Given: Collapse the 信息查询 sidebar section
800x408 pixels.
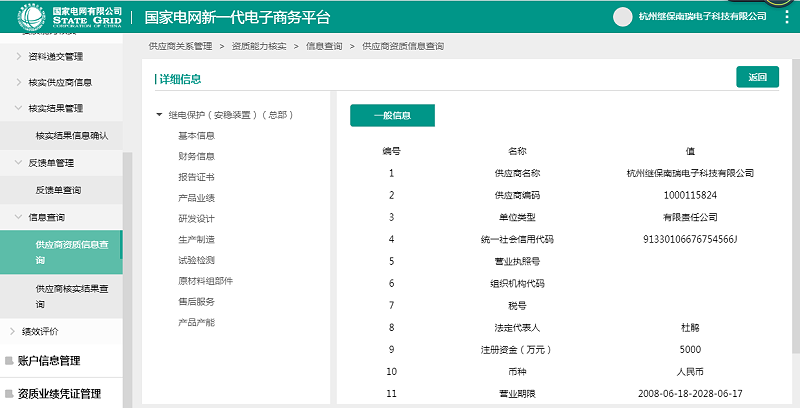Looking at the screenshot, I should click(18, 217).
